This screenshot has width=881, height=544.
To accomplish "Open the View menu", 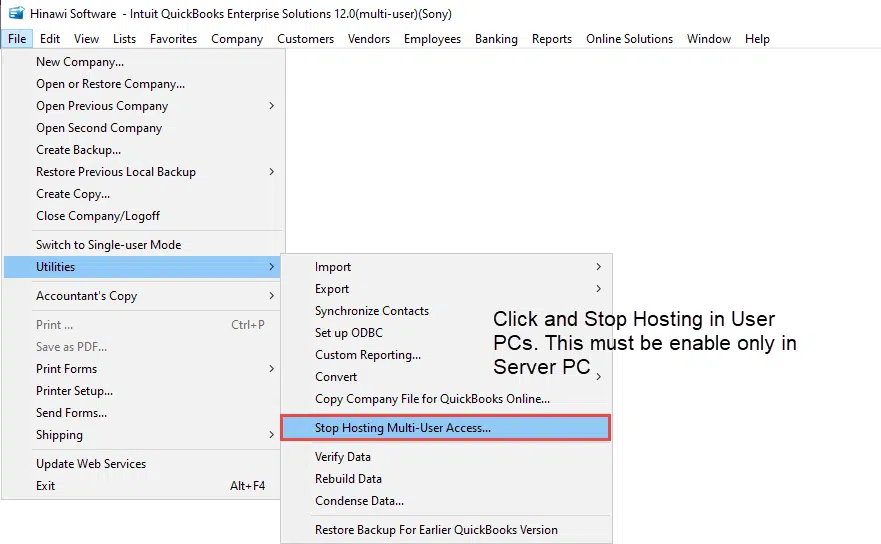I will coord(86,39).
